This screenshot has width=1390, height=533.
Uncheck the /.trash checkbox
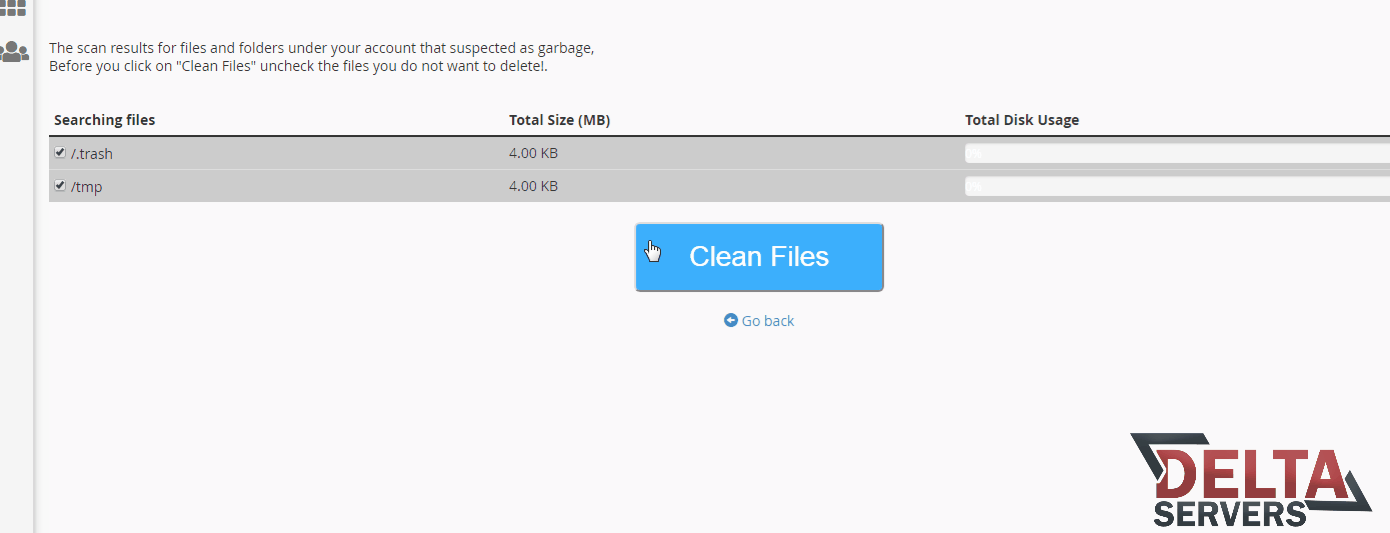[x=60, y=153]
